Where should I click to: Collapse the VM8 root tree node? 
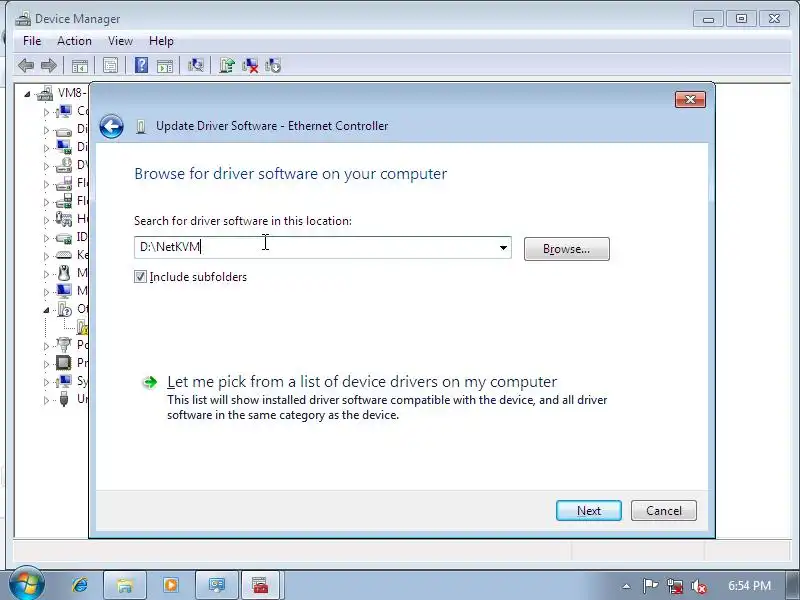[27, 94]
